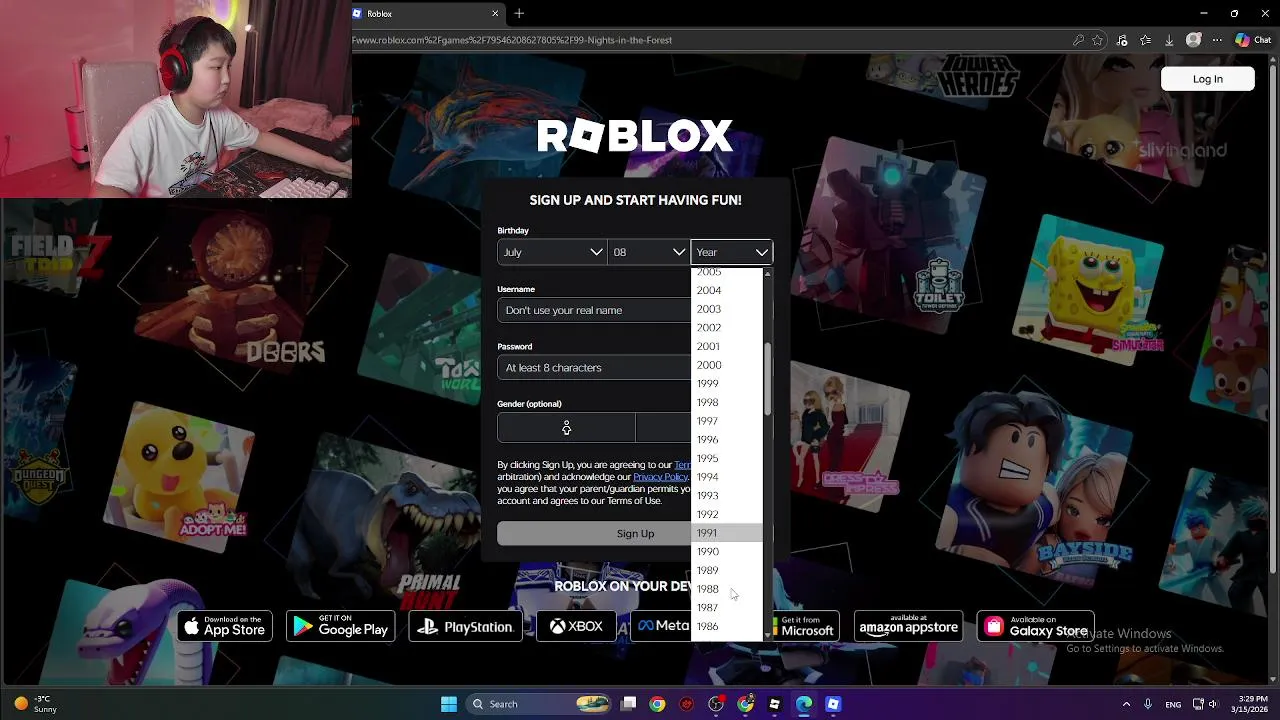1280x720 pixels.
Task: Open the weather widget showing Sunny
Action: 36,704
